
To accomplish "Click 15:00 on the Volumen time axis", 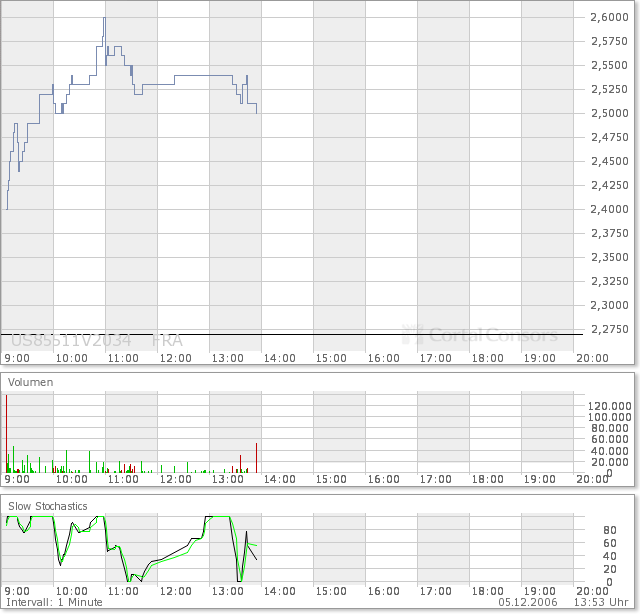I will (x=331, y=479).
